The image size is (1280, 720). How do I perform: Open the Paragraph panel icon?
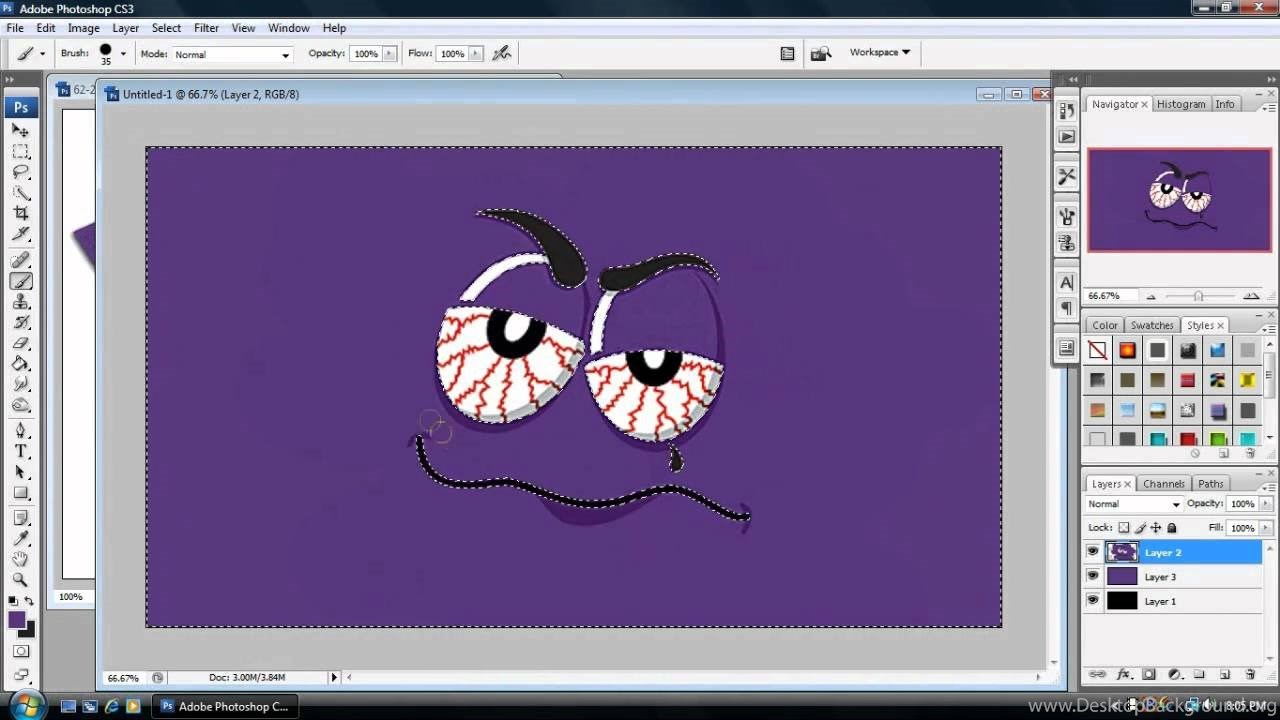[x=1067, y=308]
